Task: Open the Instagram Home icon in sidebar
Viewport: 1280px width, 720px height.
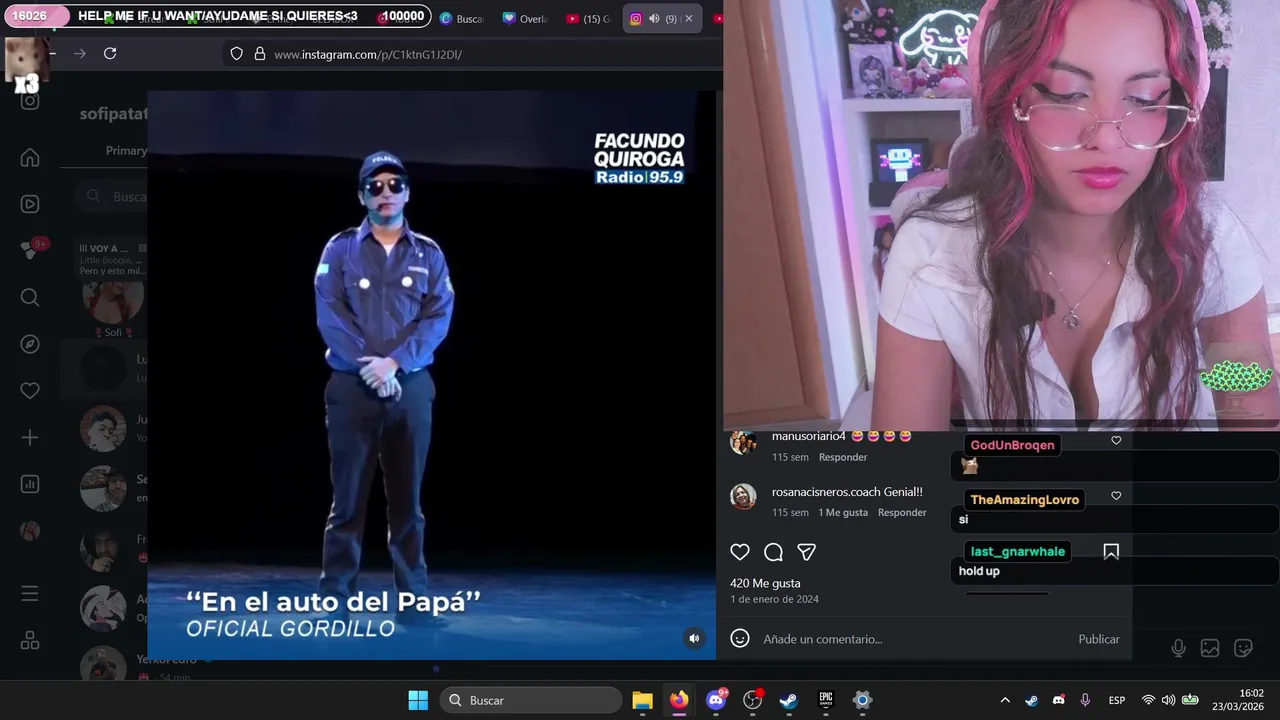Action: 30,158
